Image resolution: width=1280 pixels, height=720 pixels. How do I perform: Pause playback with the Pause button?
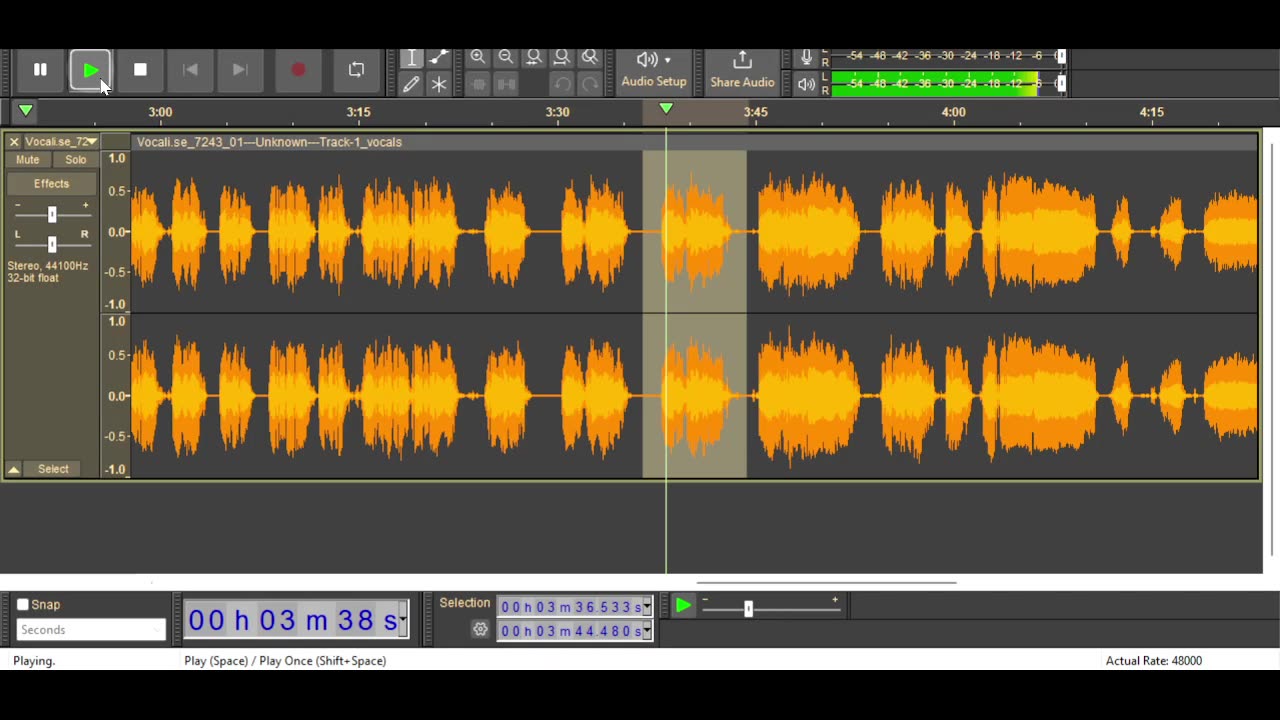pyautogui.click(x=40, y=70)
